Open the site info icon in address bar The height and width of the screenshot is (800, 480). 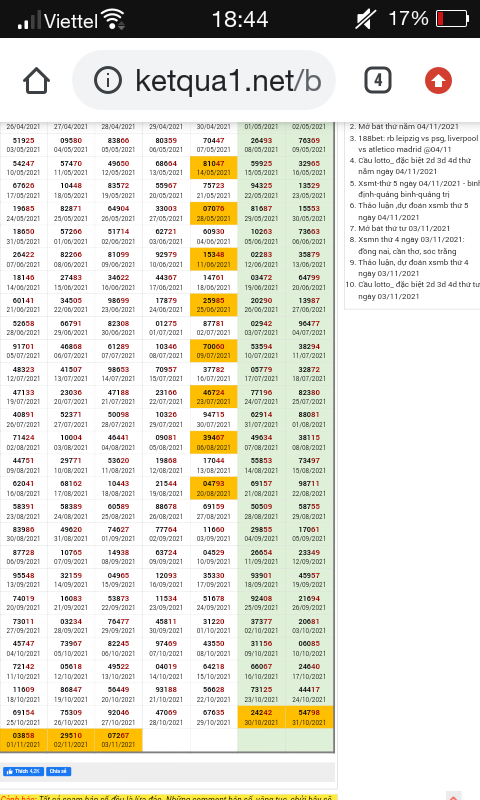click(108, 80)
